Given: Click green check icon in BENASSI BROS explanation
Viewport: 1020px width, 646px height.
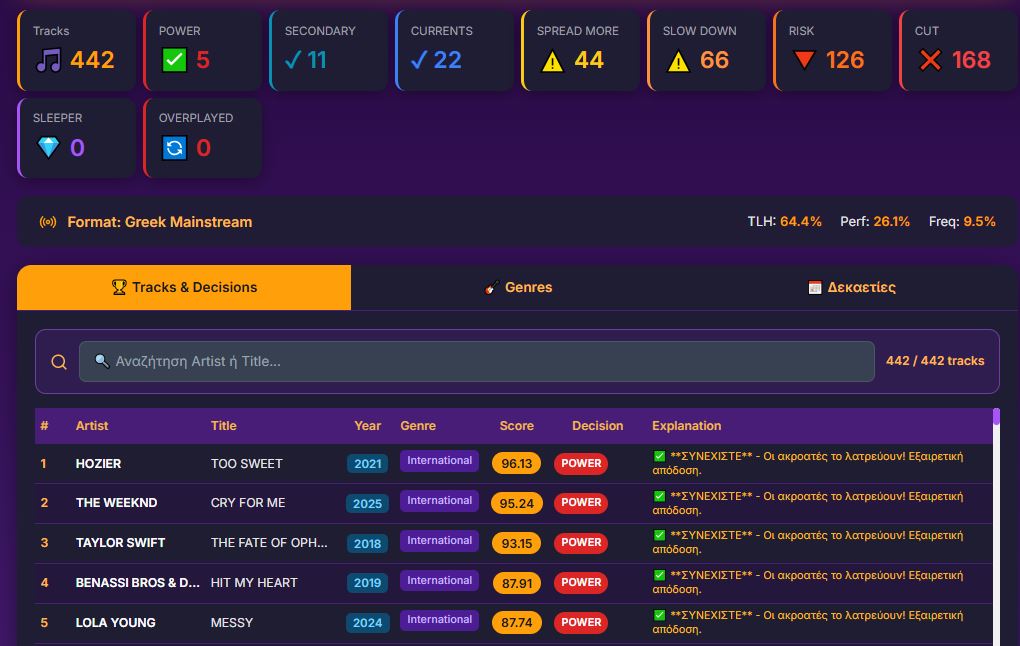Looking at the screenshot, I should coord(659,575).
